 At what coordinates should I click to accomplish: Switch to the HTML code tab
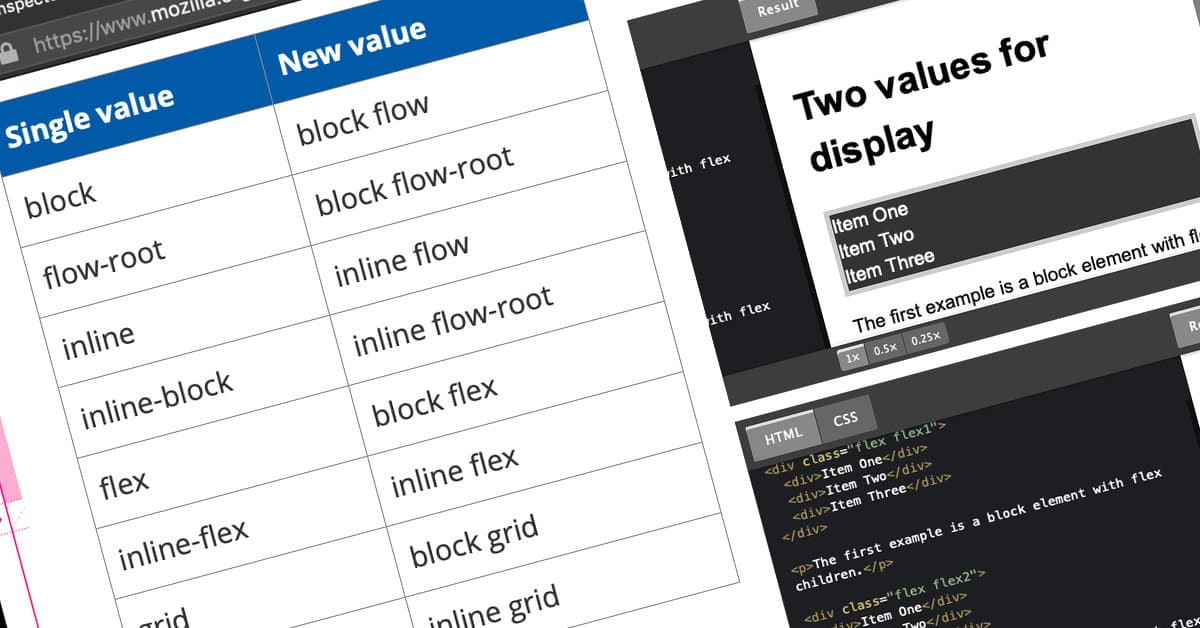point(783,438)
